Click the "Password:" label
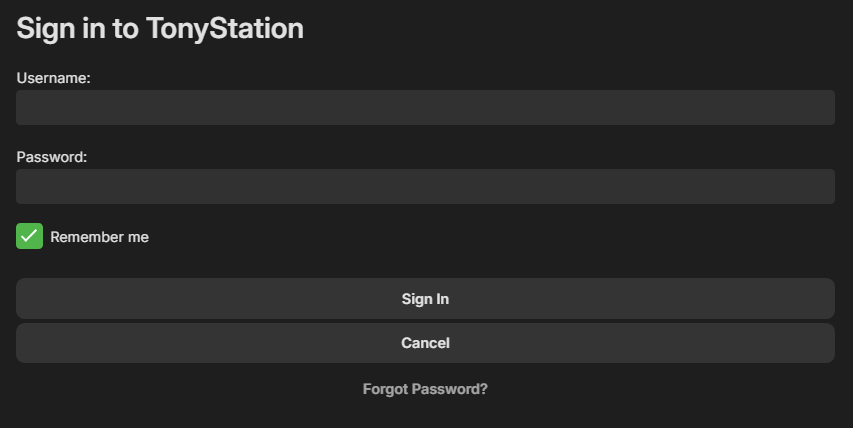This screenshot has width=853, height=428. [52, 157]
